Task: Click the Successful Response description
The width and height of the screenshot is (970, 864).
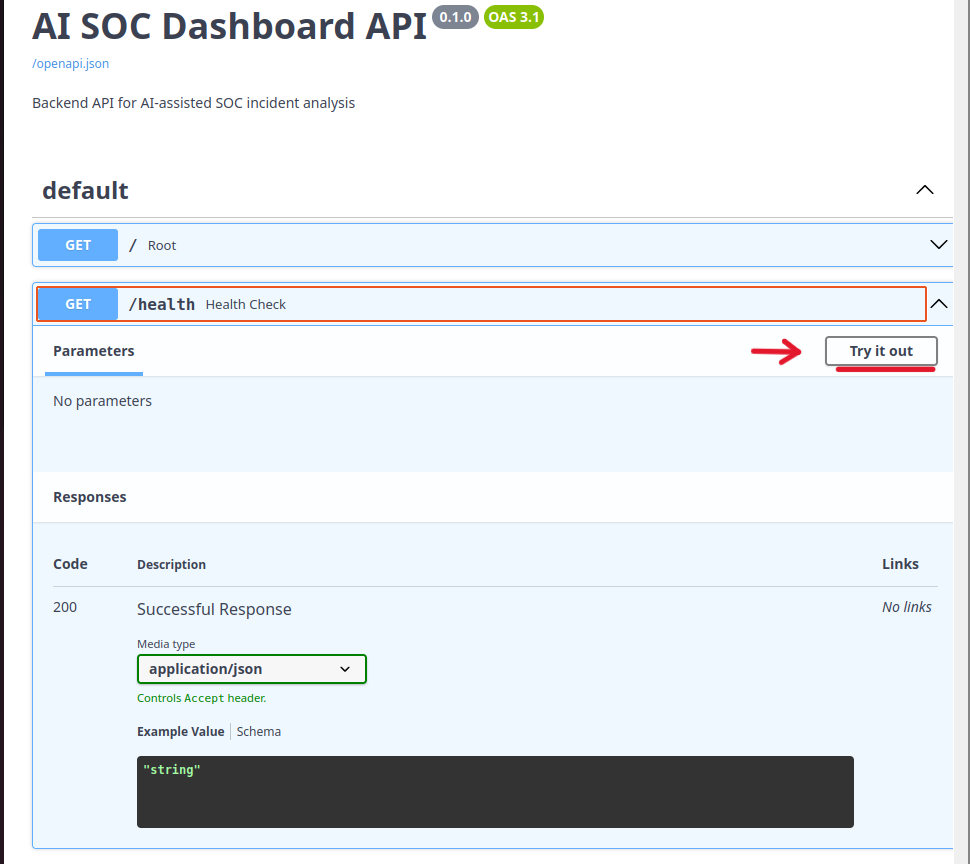Action: (214, 609)
